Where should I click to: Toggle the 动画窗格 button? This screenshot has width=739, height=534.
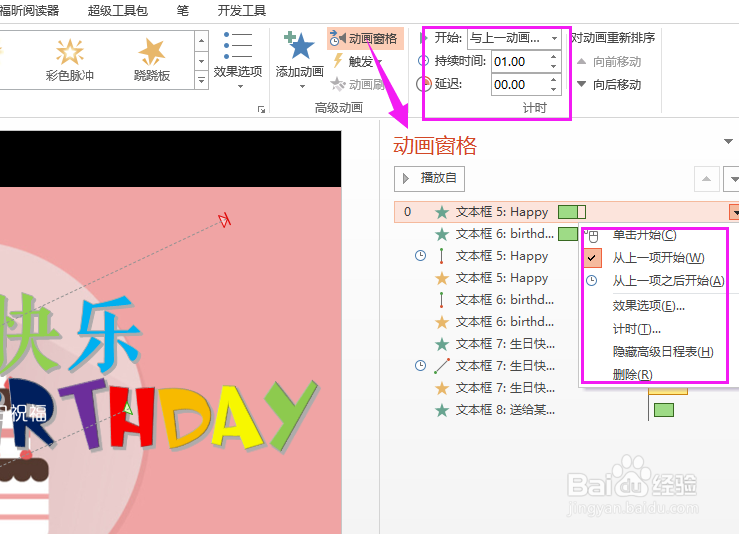[x=365, y=38]
